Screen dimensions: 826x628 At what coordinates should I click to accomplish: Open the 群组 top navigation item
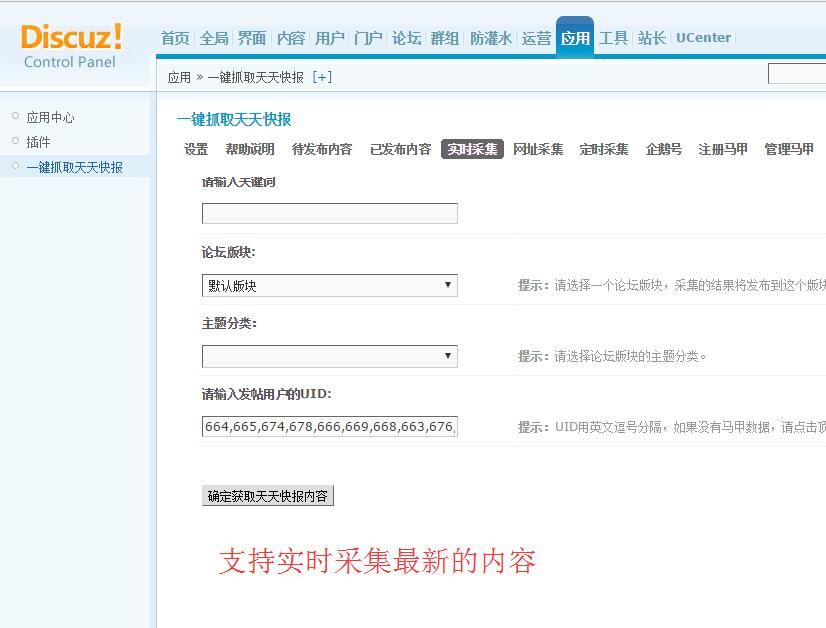445,38
